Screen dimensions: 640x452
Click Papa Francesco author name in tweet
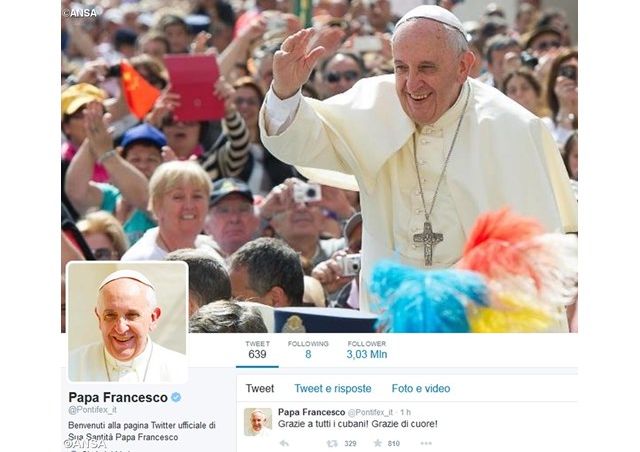tap(311, 412)
